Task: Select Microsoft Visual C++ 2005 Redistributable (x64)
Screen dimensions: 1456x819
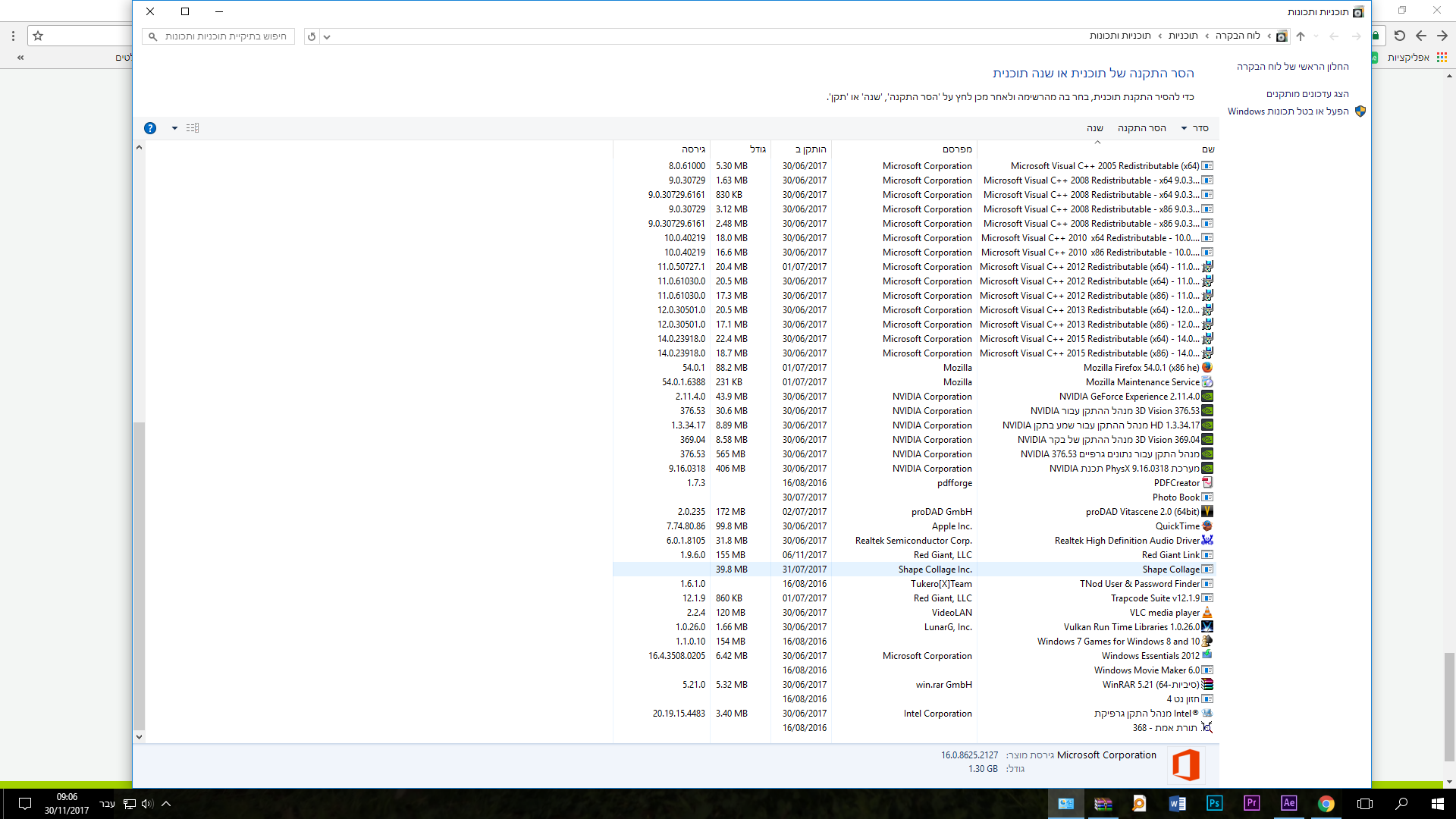Action: (913, 166)
